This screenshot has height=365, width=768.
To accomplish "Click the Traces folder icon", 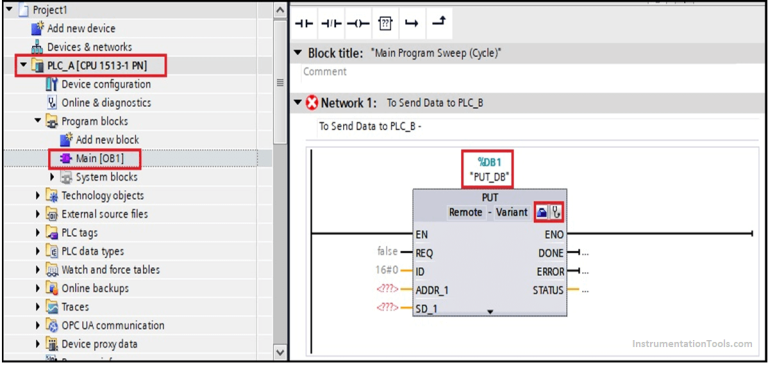I will (52, 307).
